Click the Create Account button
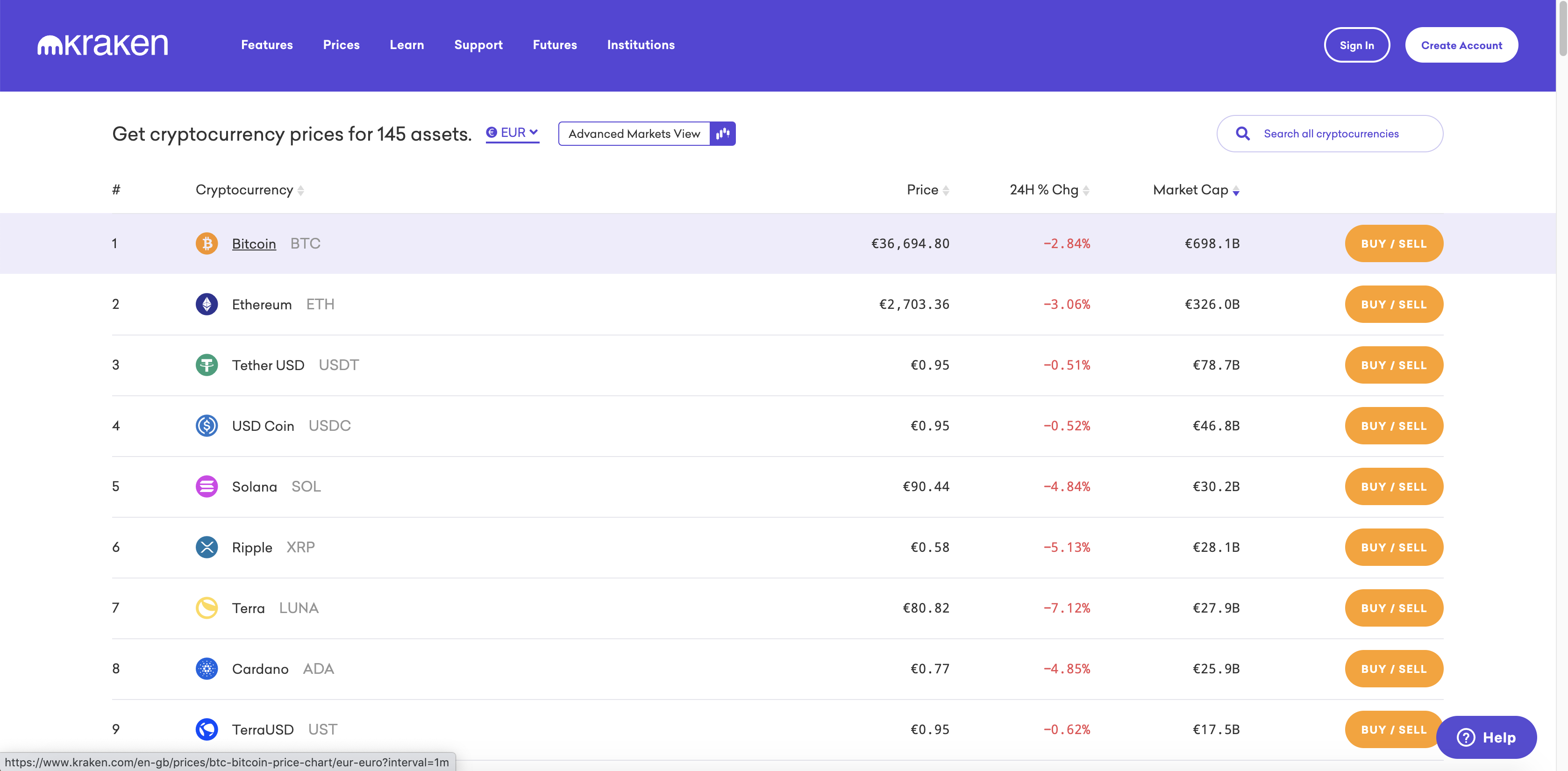The height and width of the screenshot is (771, 1568). pyautogui.click(x=1461, y=45)
